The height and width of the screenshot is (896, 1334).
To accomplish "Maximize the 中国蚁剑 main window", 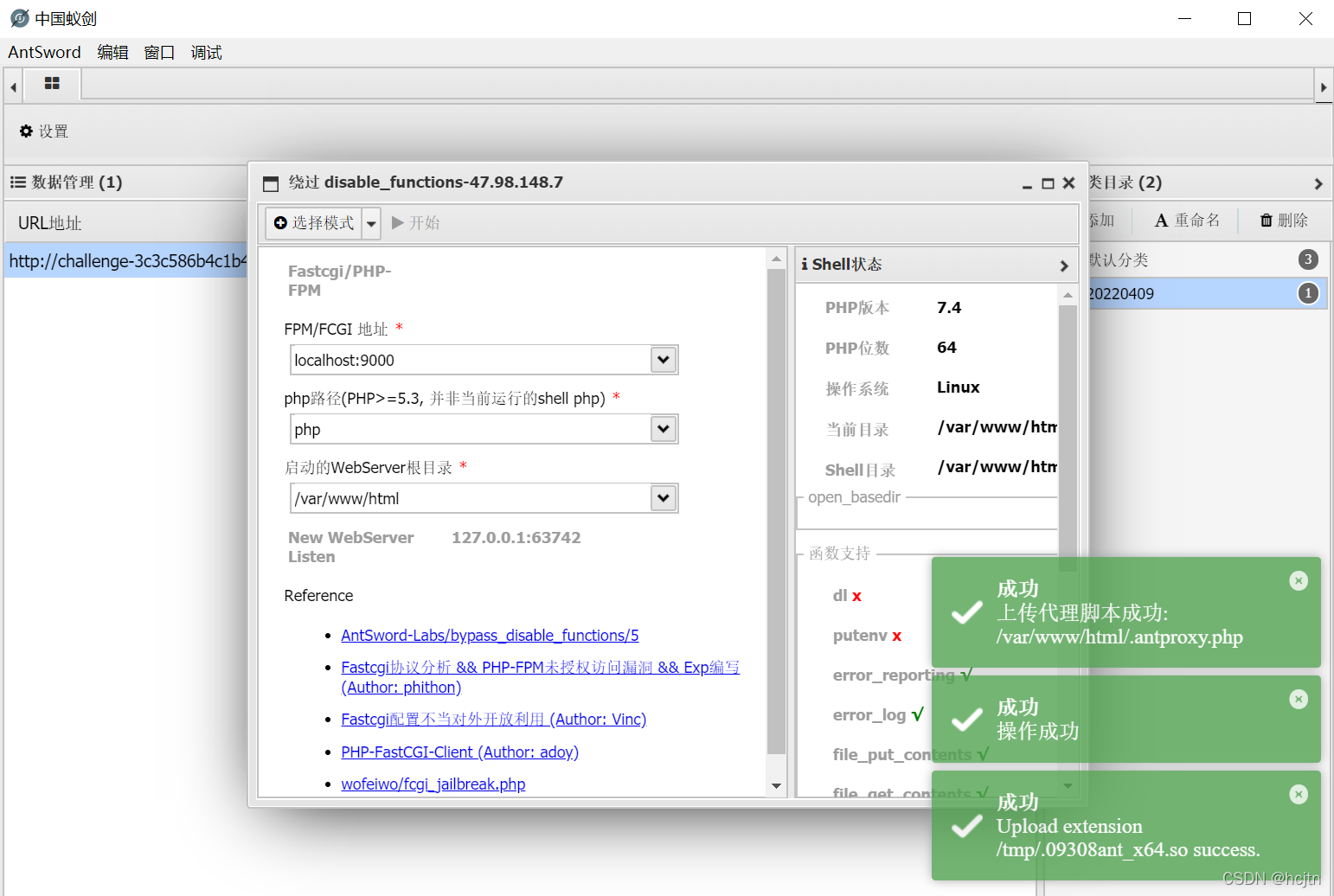I will [1244, 18].
